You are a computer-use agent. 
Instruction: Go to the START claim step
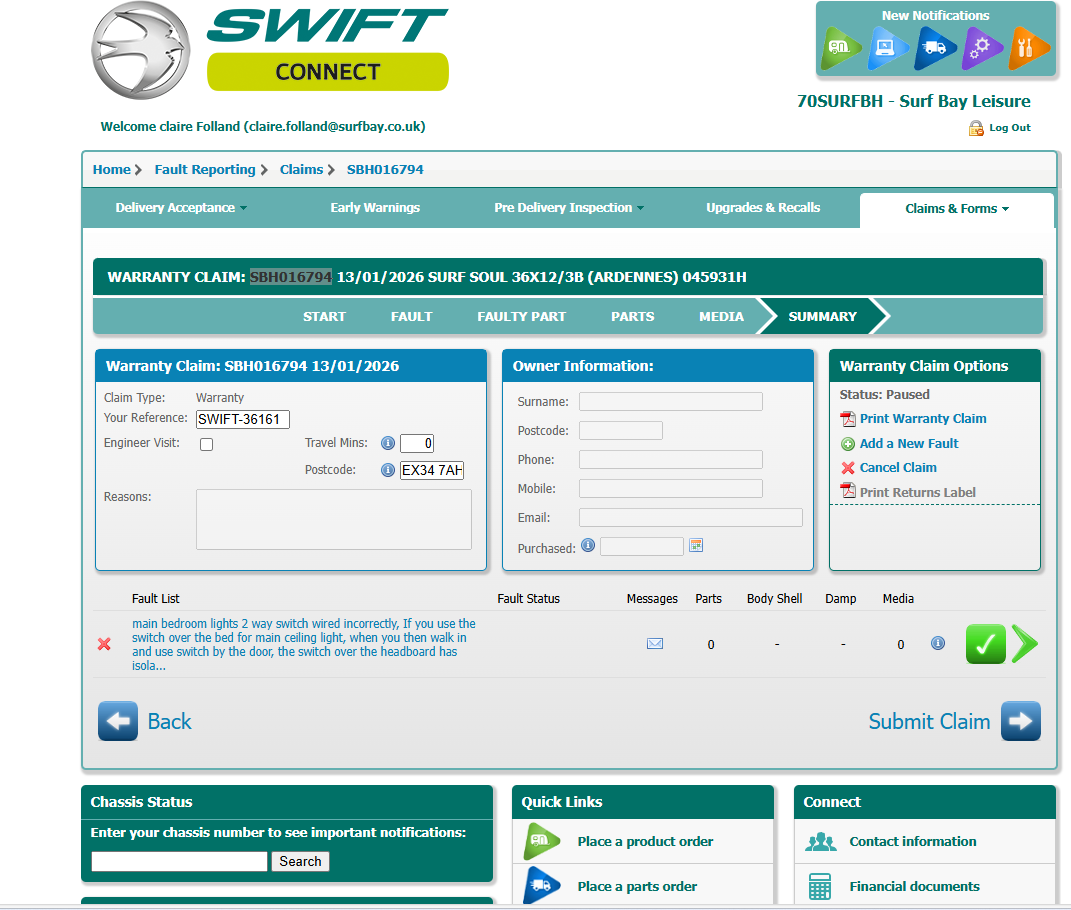pos(324,316)
